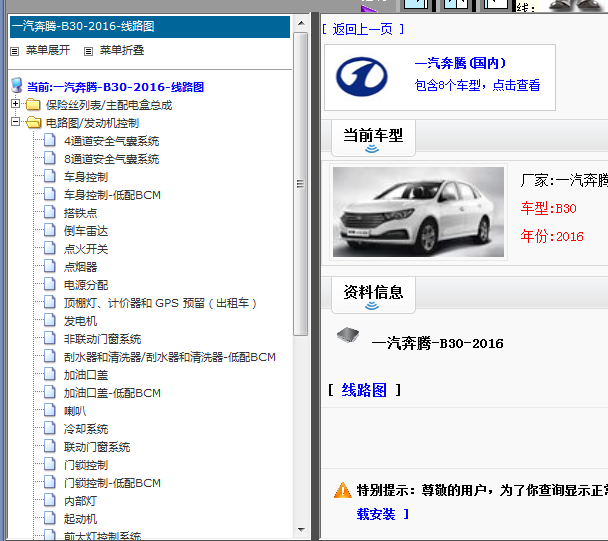Open 电源分配 wiring diagram
Viewport: 608px width, 541px height.
pos(86,285)
